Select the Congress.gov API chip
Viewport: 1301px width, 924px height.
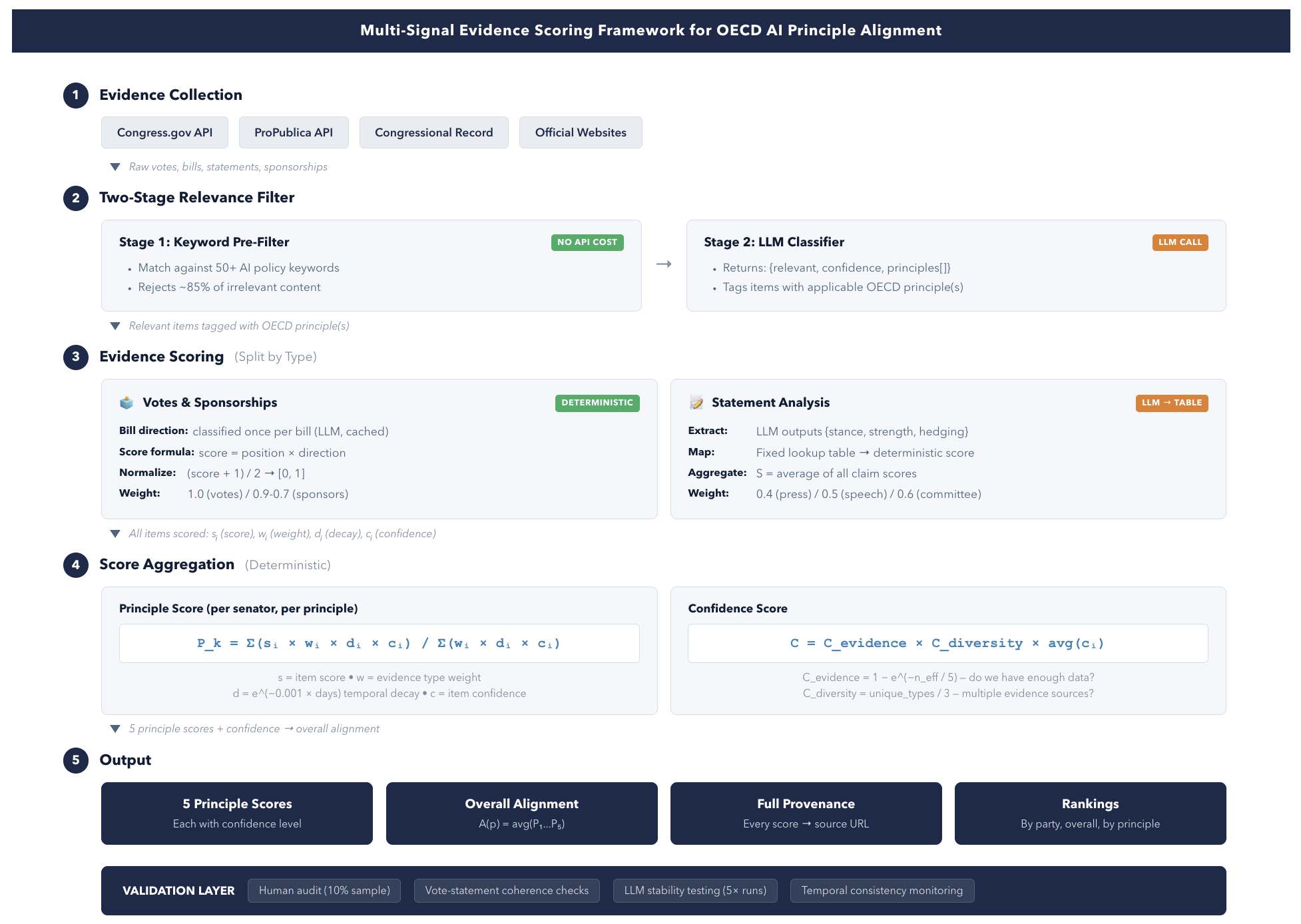(x=164, y=132)
